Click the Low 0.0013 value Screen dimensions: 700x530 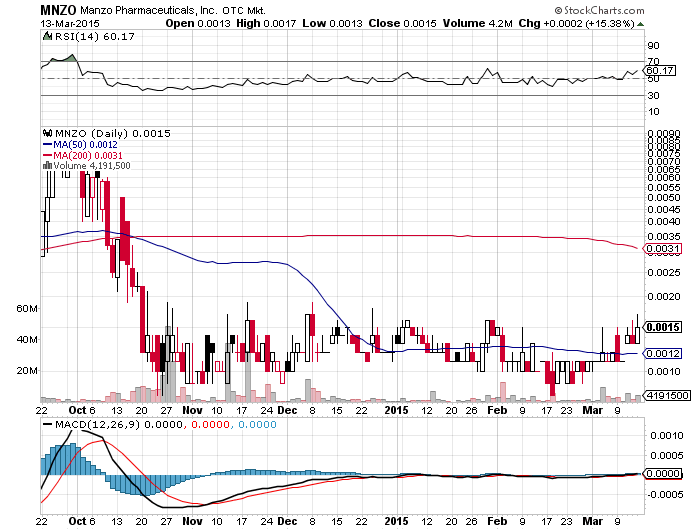332,23
